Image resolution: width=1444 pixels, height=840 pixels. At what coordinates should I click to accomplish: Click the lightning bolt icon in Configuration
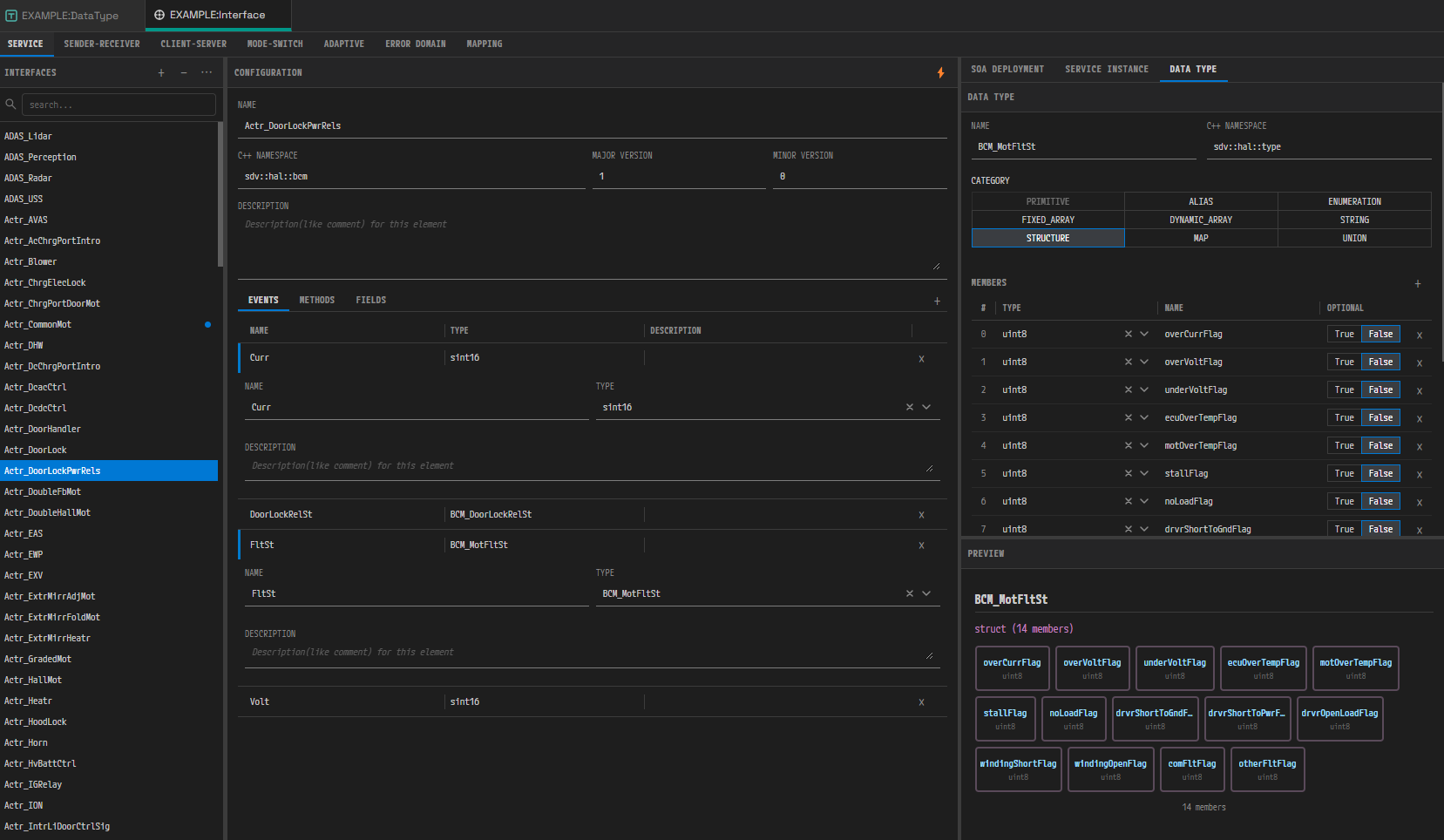click(940, 73)
